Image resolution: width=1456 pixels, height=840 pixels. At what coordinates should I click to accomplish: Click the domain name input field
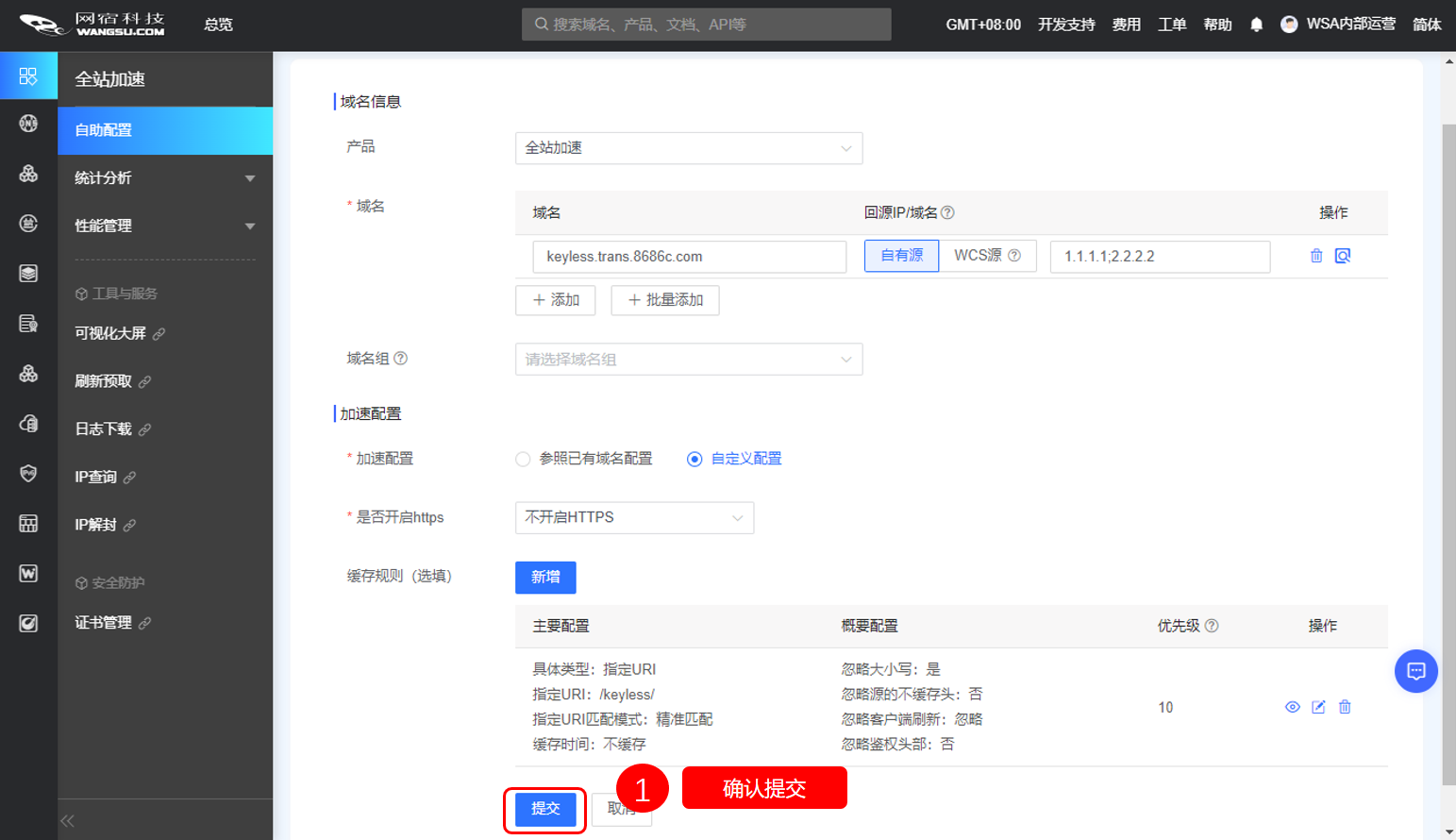(689, 257)
